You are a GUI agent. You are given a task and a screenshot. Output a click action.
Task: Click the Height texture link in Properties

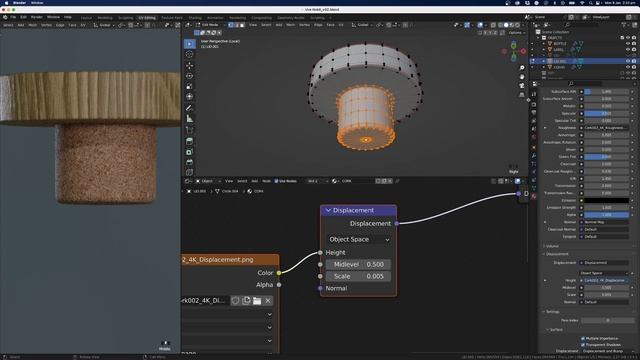tap(604, 280)
